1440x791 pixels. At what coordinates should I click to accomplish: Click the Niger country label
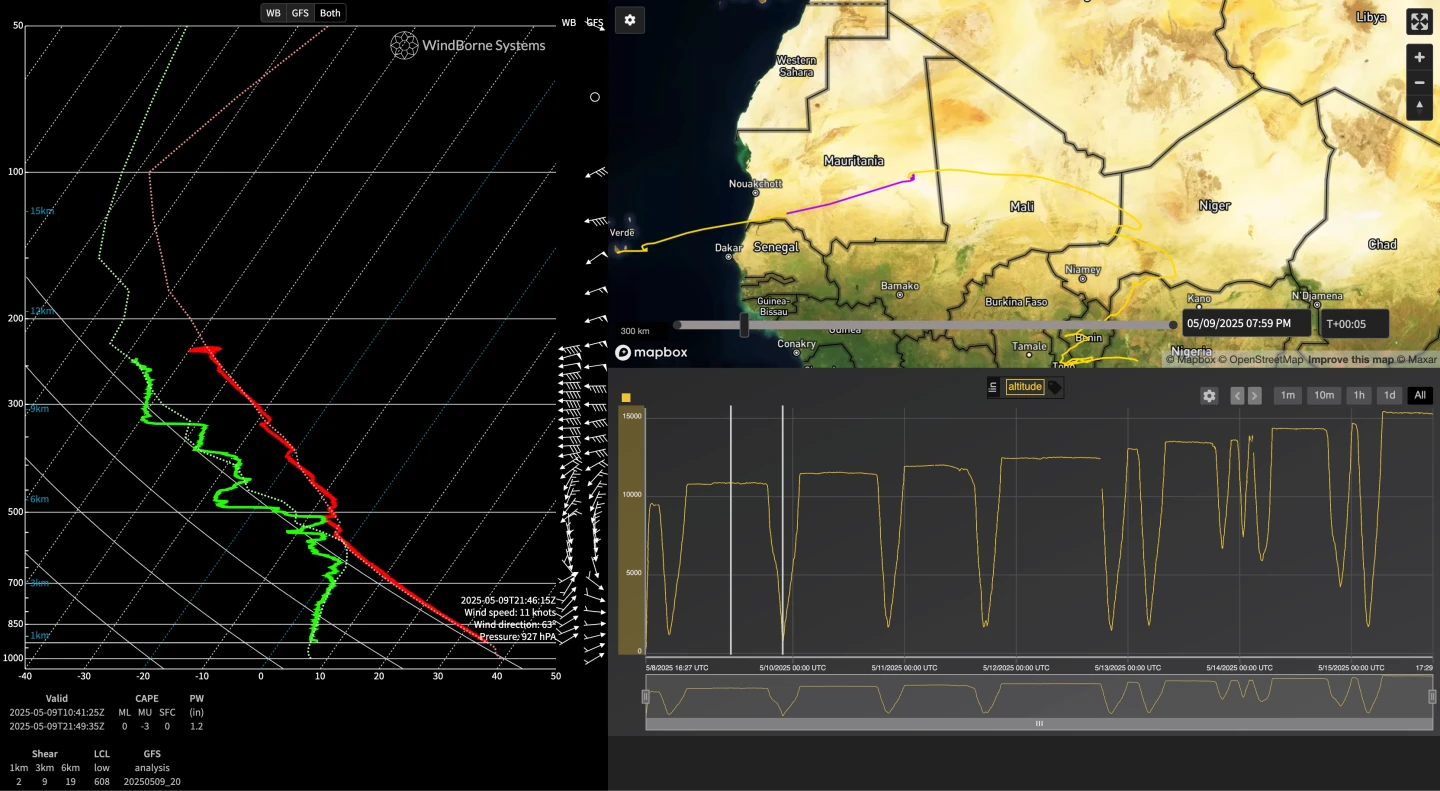coord(1214,205)
